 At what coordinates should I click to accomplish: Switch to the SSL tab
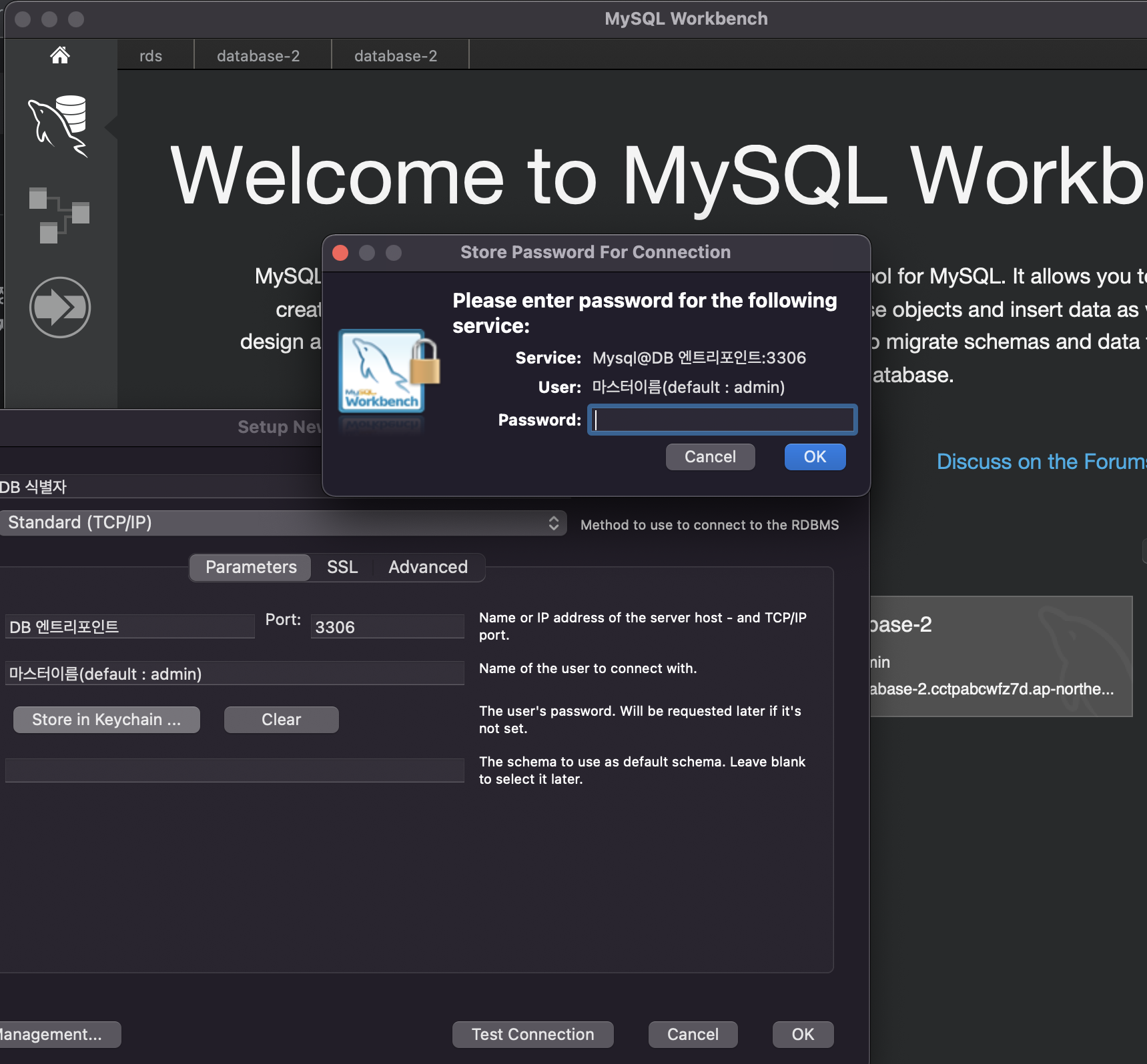[342, 567]
